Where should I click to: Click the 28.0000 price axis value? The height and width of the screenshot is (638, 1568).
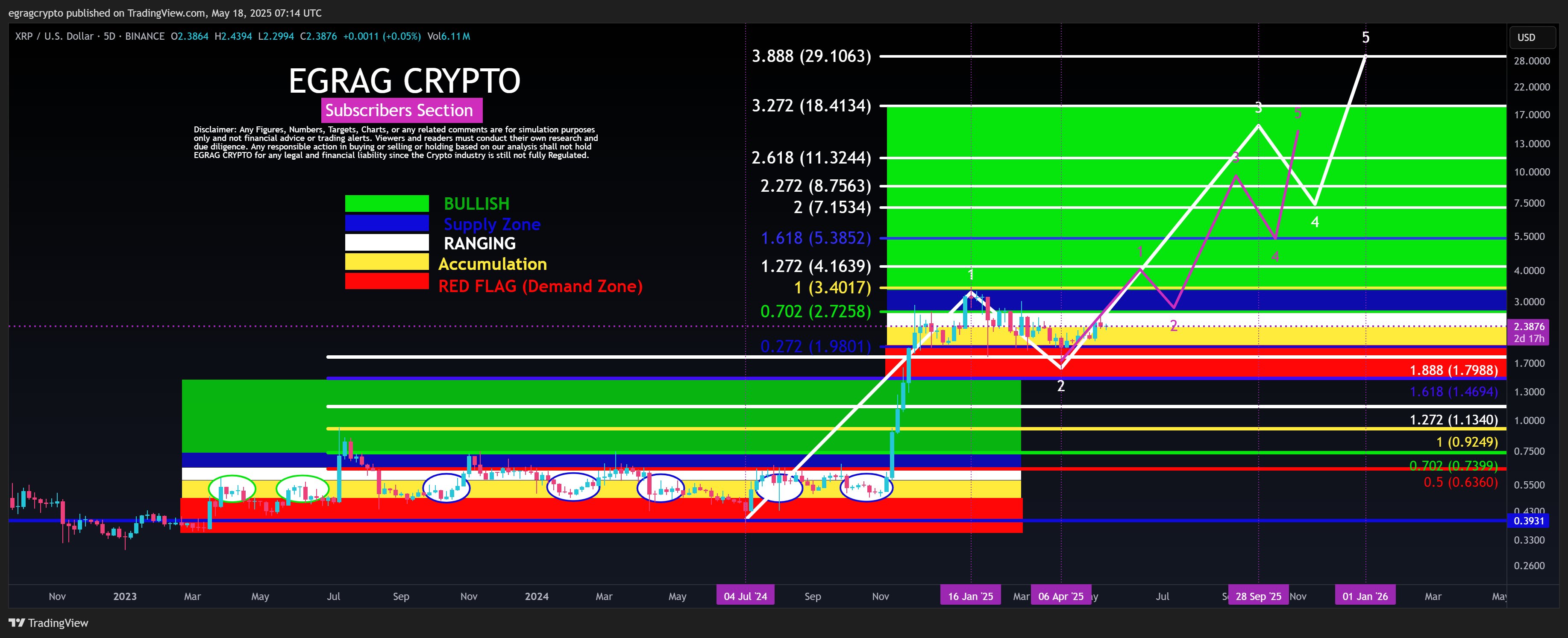pyautogui.click(x=1532, y=61)
